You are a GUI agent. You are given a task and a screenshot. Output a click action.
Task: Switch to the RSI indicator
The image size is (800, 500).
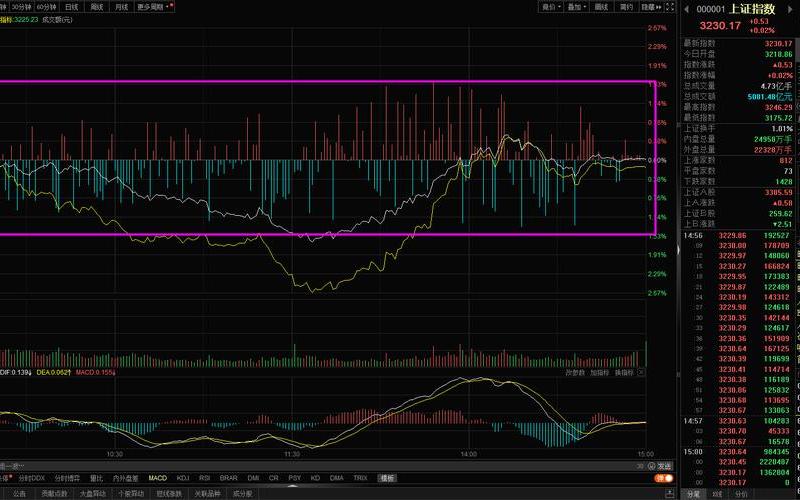205,478
